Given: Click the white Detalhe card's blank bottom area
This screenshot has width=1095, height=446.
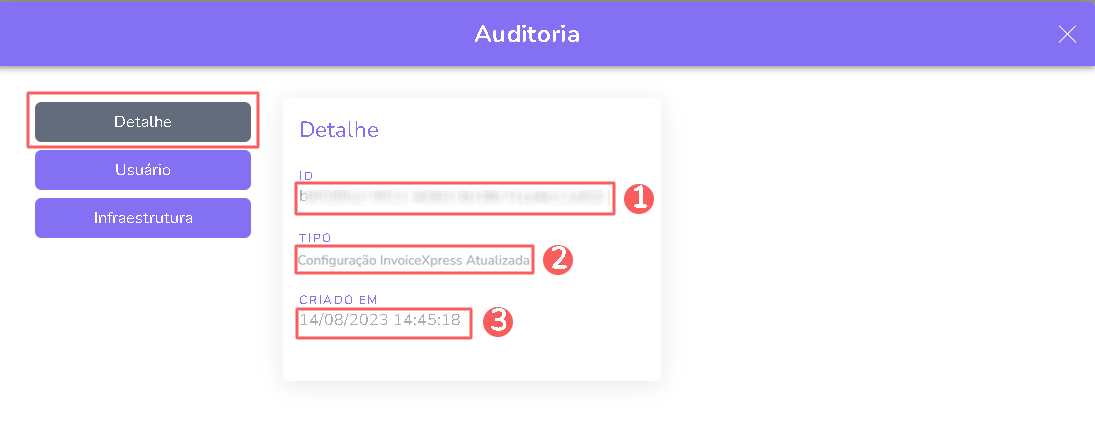Looking at the screenshot, I should (x=471, y=360).
